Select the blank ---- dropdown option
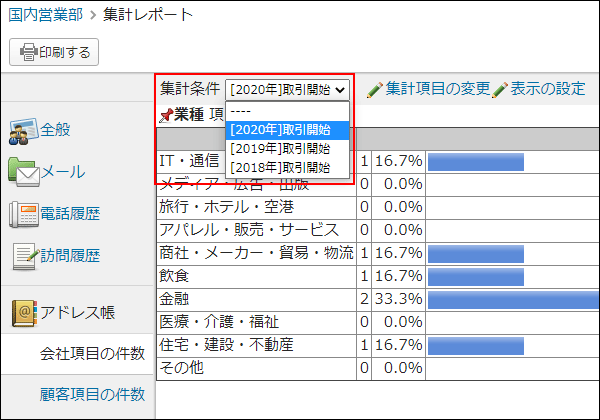 pos(288,111)
